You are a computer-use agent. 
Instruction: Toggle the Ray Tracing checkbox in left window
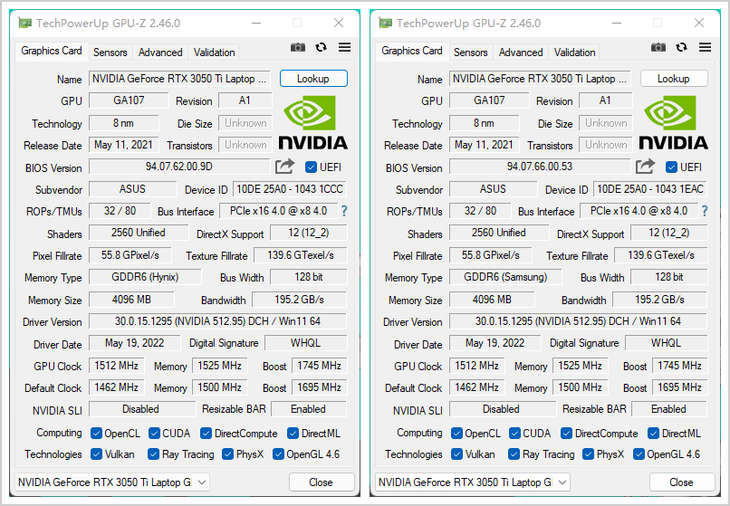pos(154,454)
